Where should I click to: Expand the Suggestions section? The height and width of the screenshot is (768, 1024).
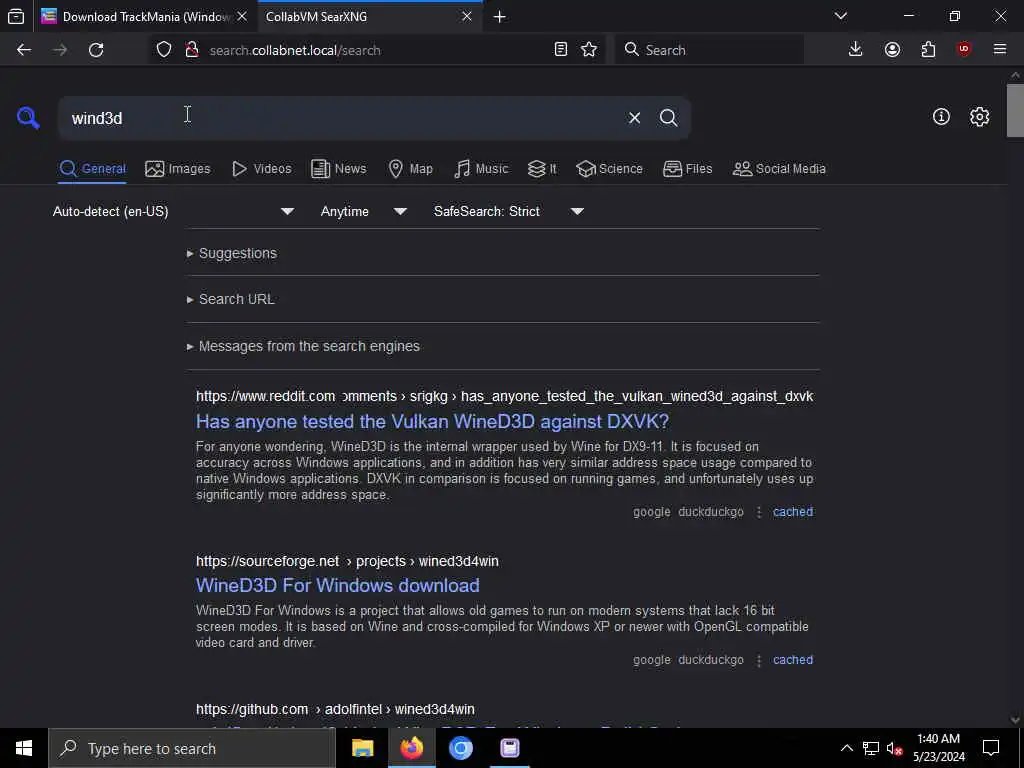click(x=238, y=253)
